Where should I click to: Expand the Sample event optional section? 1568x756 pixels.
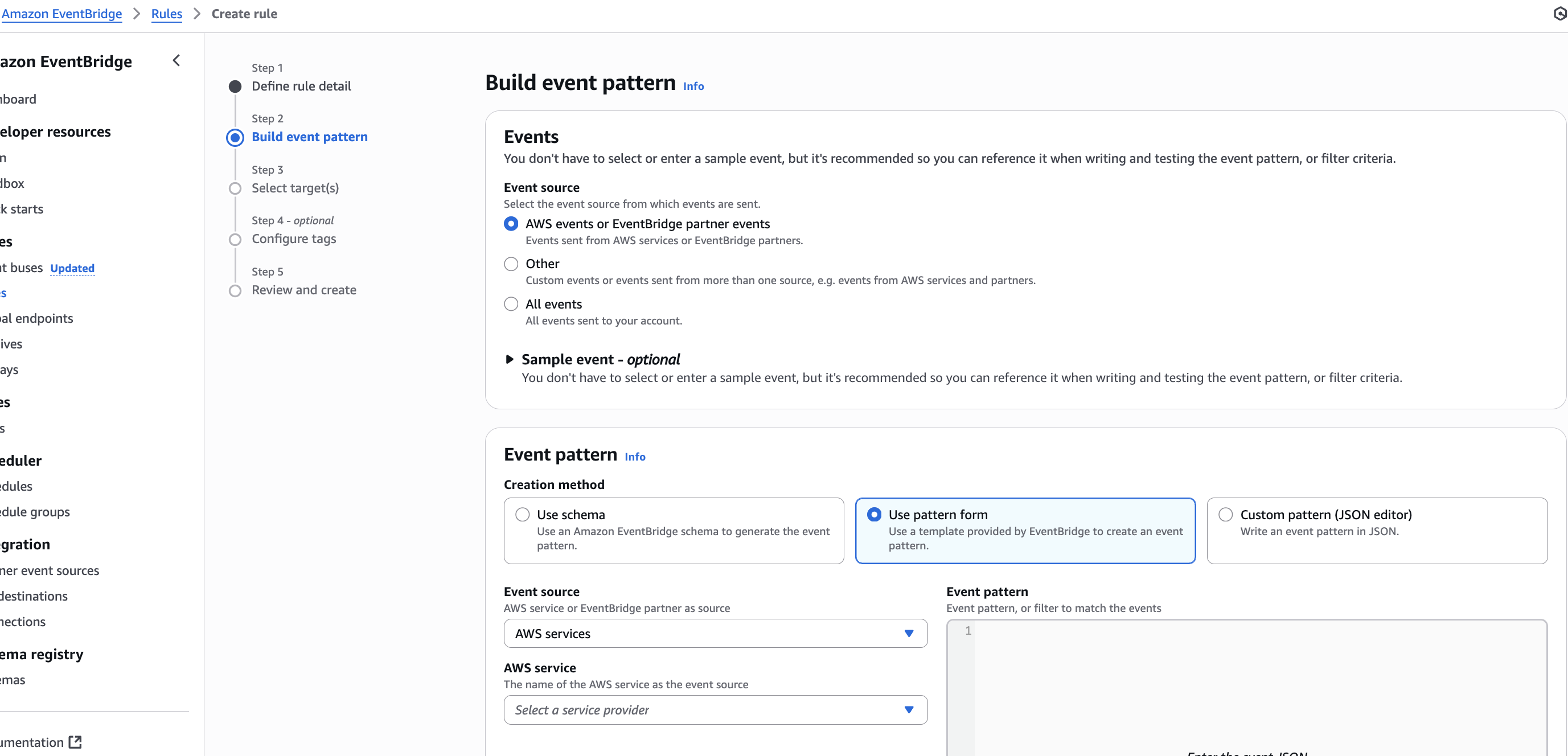pos(510,359)
